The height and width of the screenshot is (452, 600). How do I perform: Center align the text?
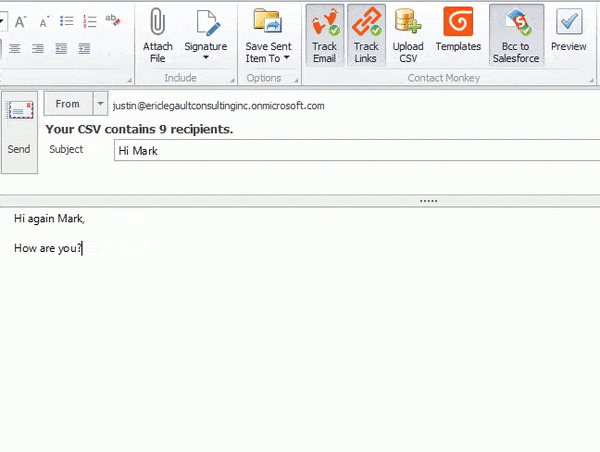[x=15, y=49]
